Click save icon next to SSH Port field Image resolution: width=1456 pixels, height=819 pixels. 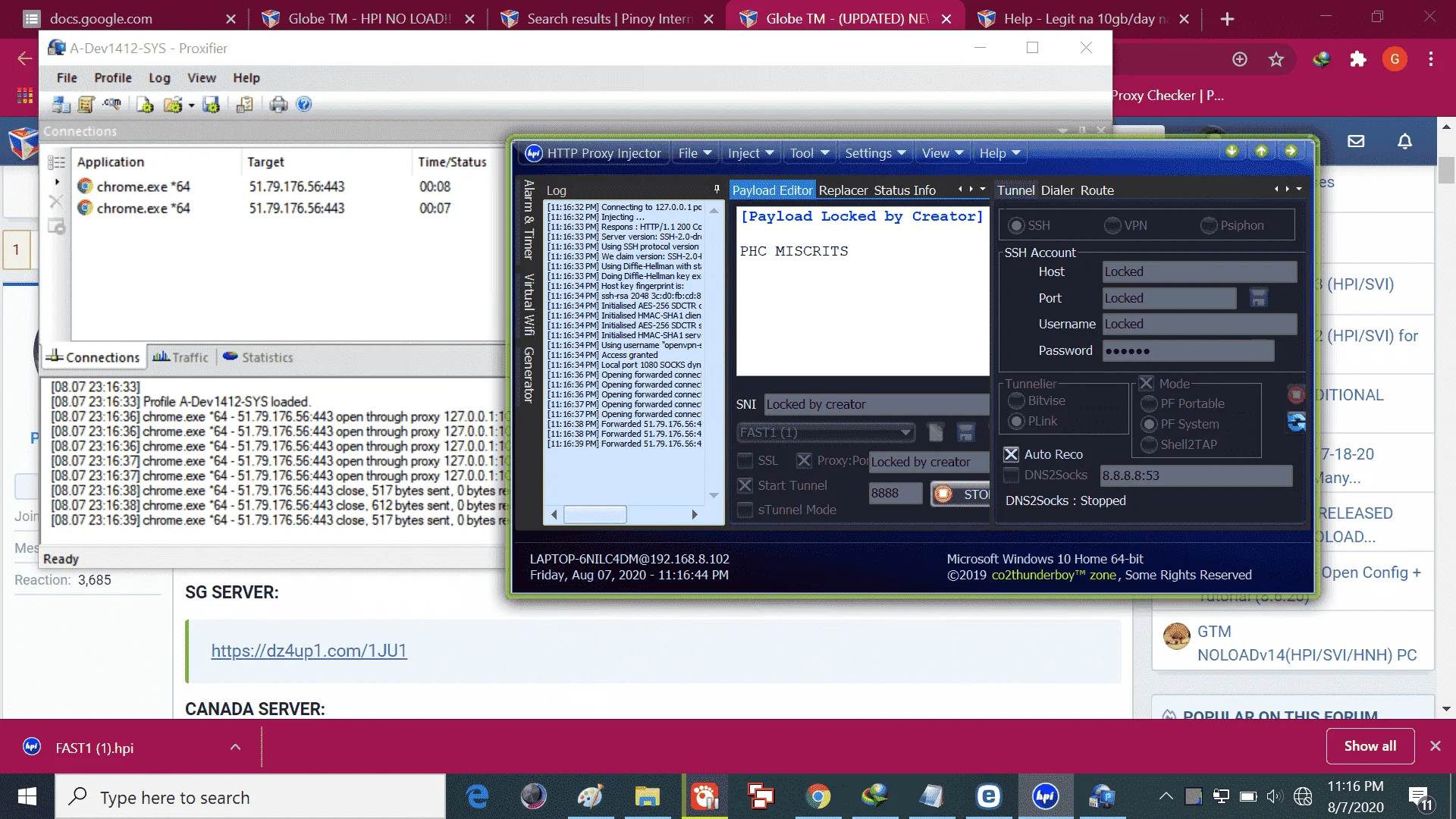click(1258, 298)
